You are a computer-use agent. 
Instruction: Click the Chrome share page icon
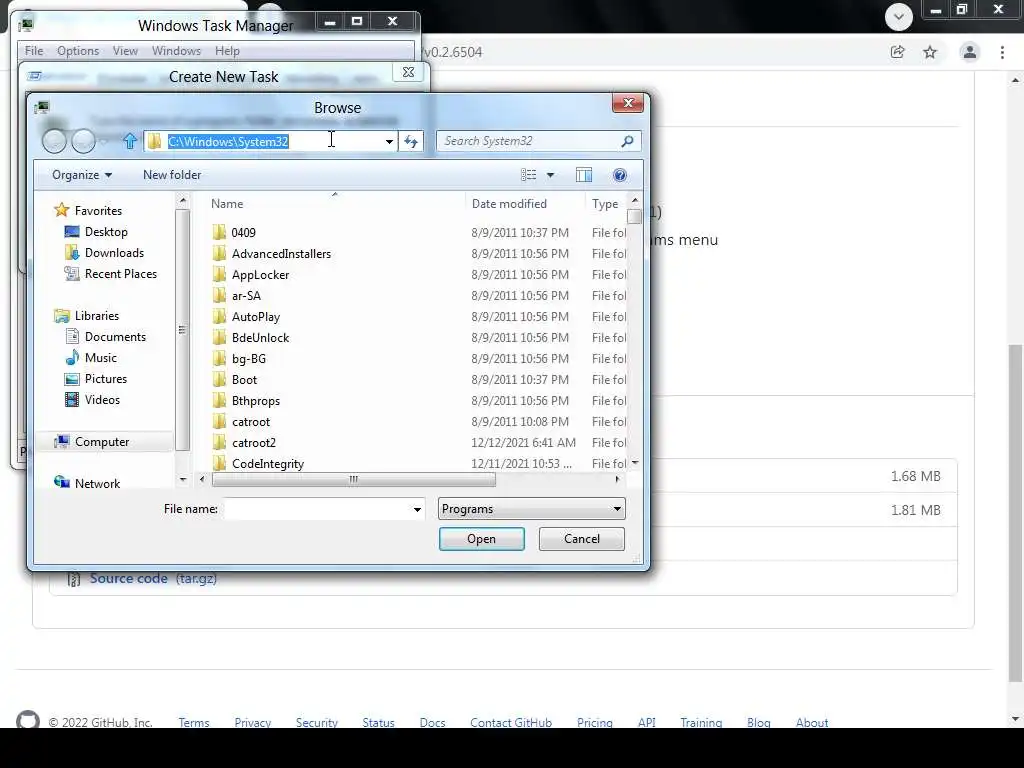[897, 52]
